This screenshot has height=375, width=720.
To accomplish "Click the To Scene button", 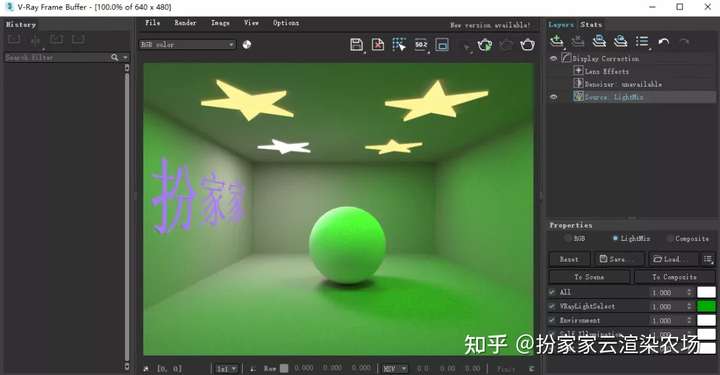I will pyautogui.click(x=589, y=277).
